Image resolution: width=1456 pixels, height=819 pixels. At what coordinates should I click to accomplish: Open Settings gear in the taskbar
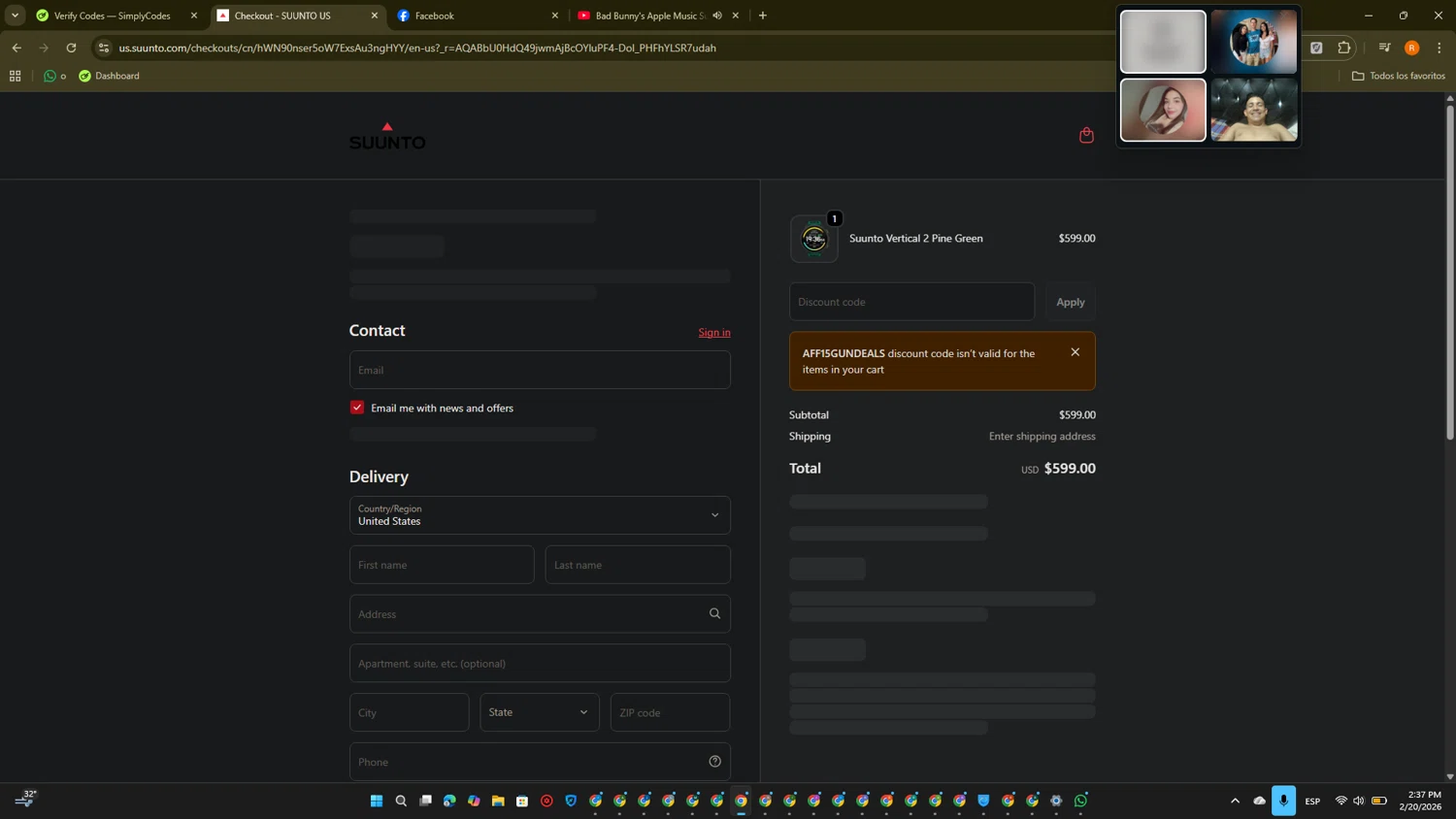tap(1056, 801)
